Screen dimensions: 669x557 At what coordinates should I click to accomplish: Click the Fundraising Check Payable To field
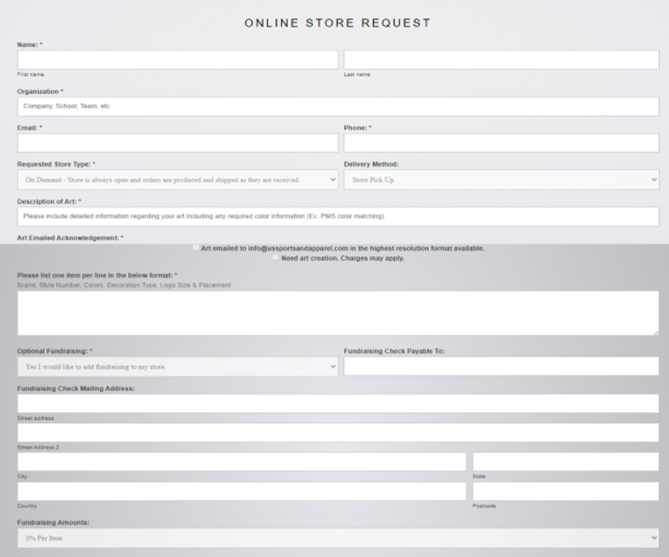[x=501, y=367]
